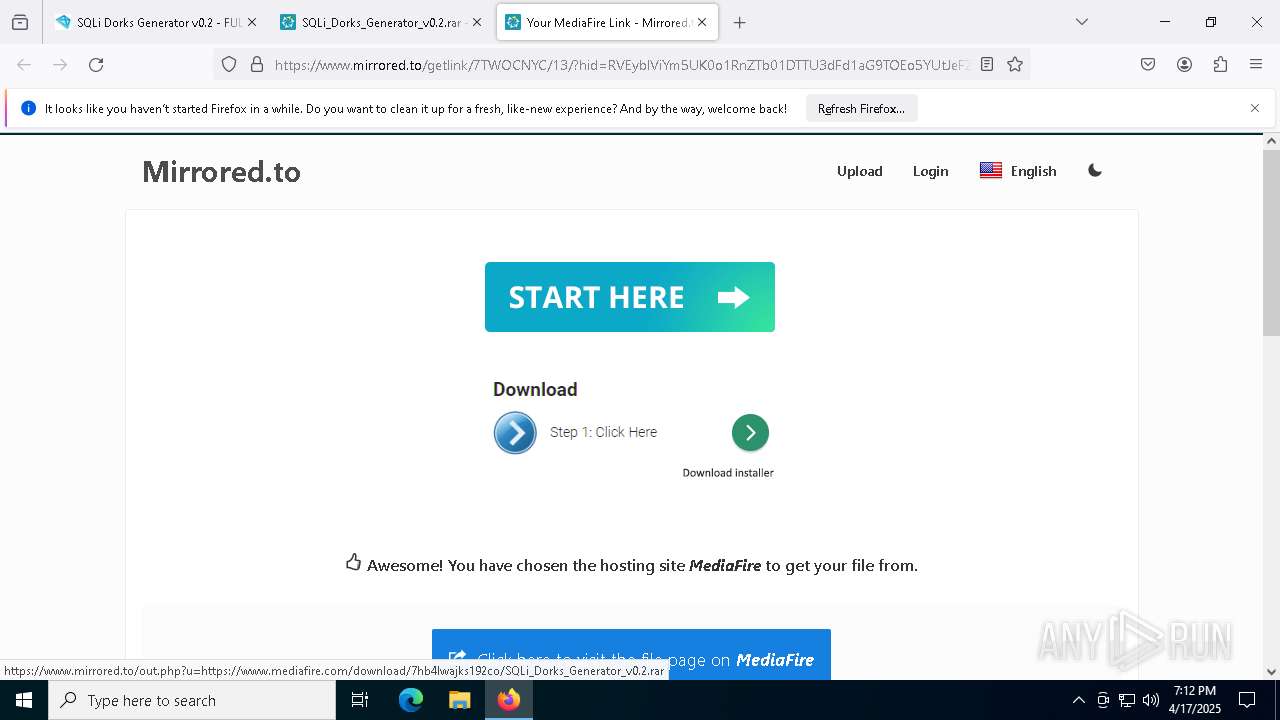Open the Login link
1280x720 pixels.
point(930,171)
